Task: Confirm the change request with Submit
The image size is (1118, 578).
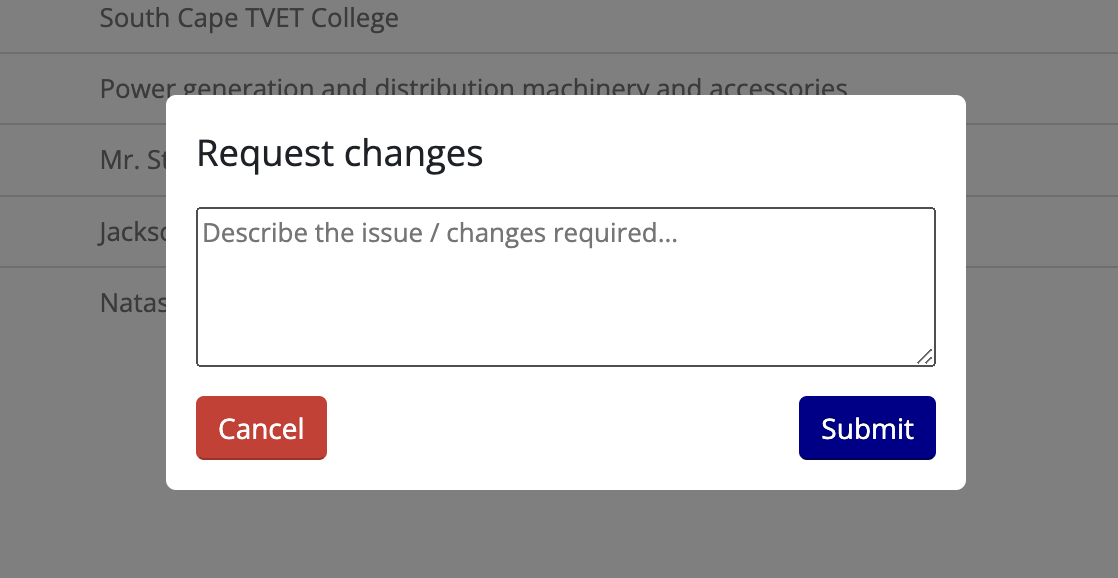Action: (x=866, y=428)
